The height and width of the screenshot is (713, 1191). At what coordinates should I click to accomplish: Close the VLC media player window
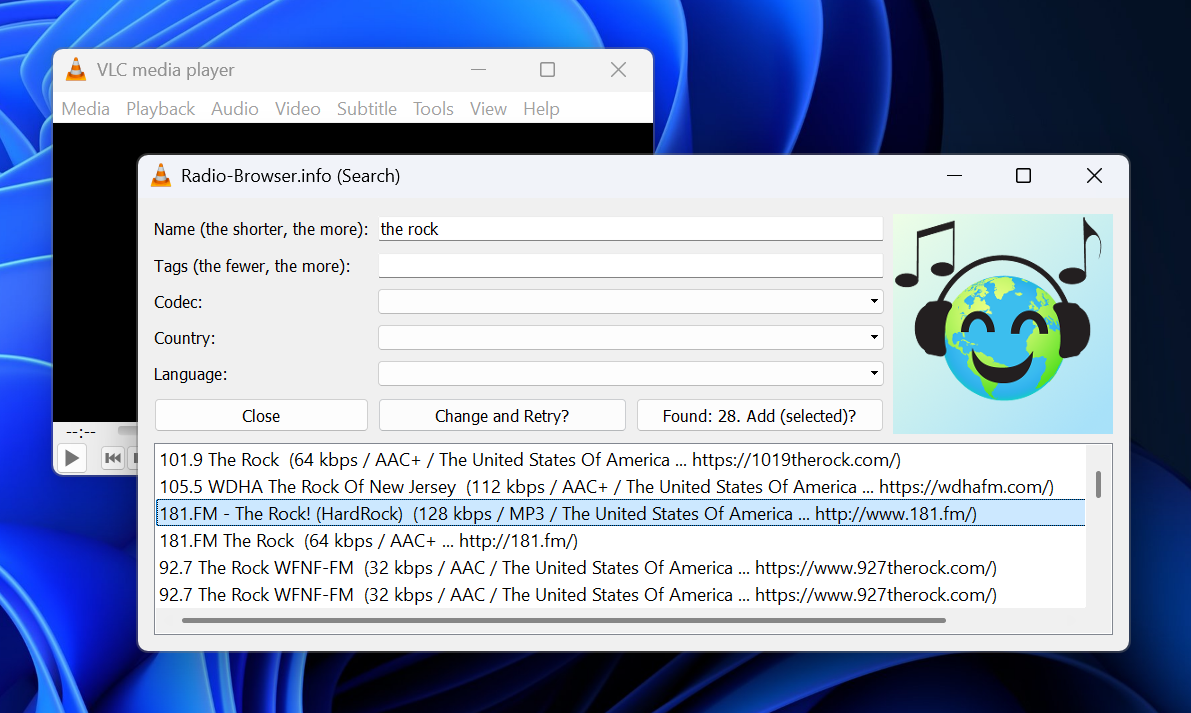(x=618, y=70)
